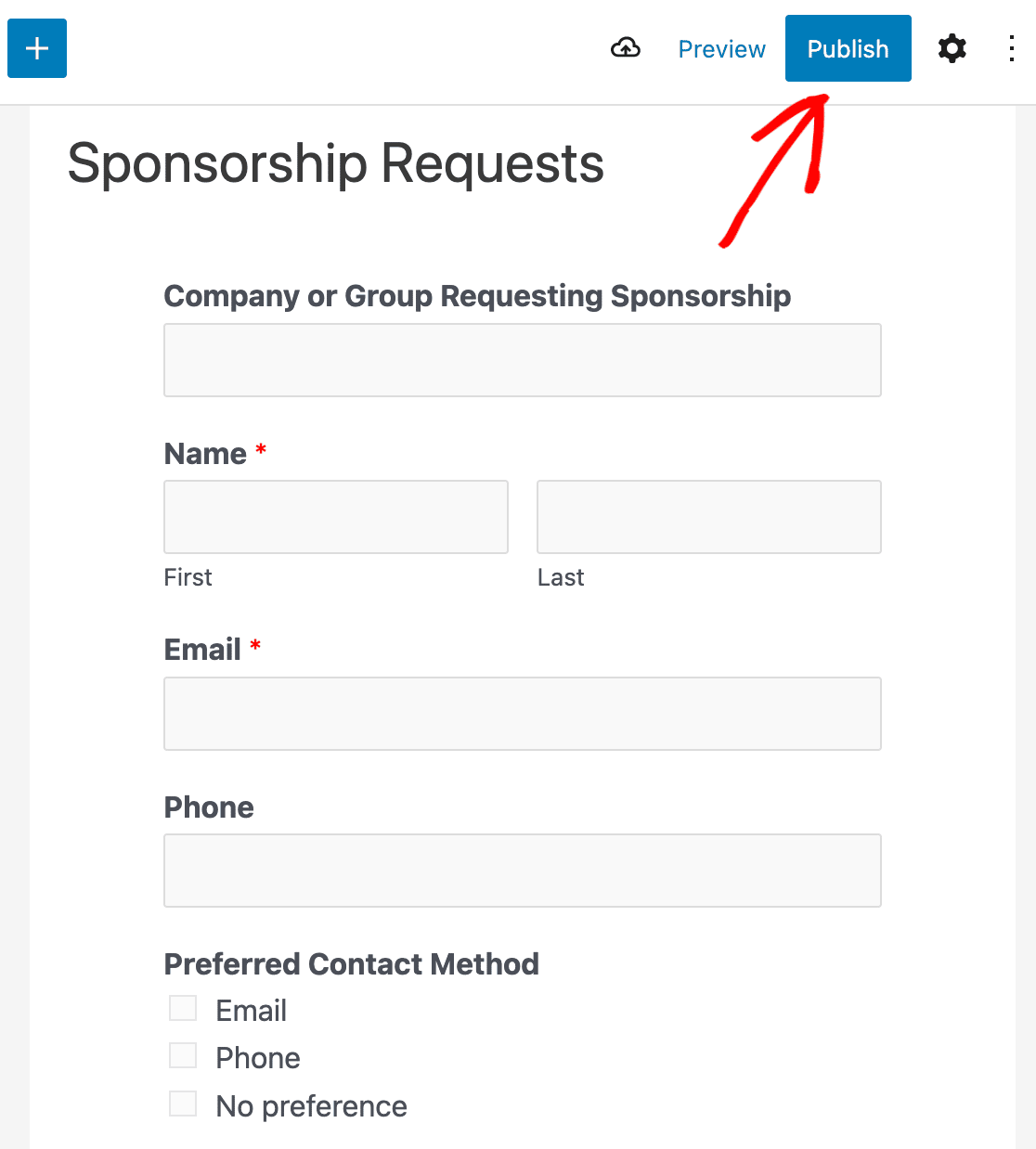Click the Name field label
1036x1149 pixels.
[205, 454]
